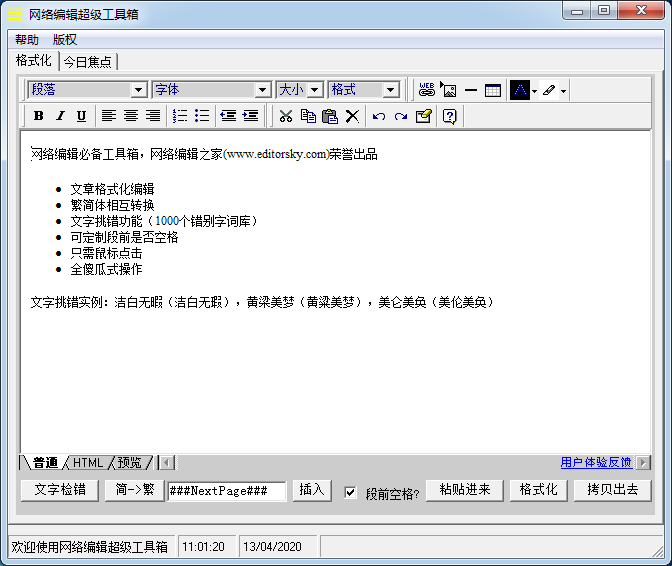Click the list item 全傻瓜式操作

pos(106,270)
